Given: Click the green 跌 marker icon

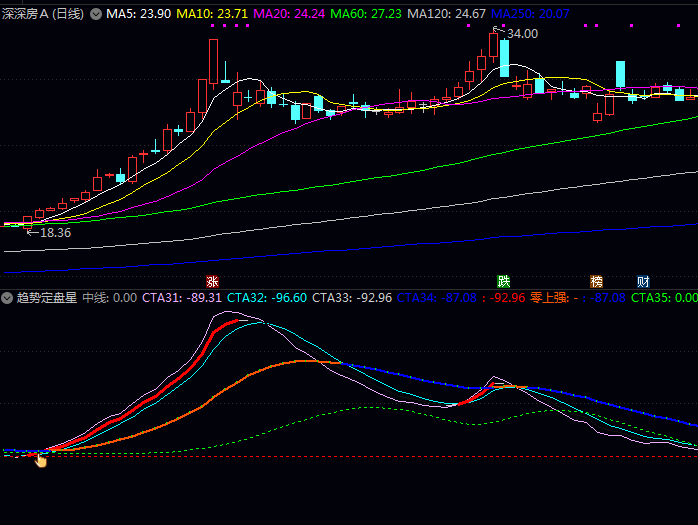Looking at the screenshot, I should tap(504, 281).
